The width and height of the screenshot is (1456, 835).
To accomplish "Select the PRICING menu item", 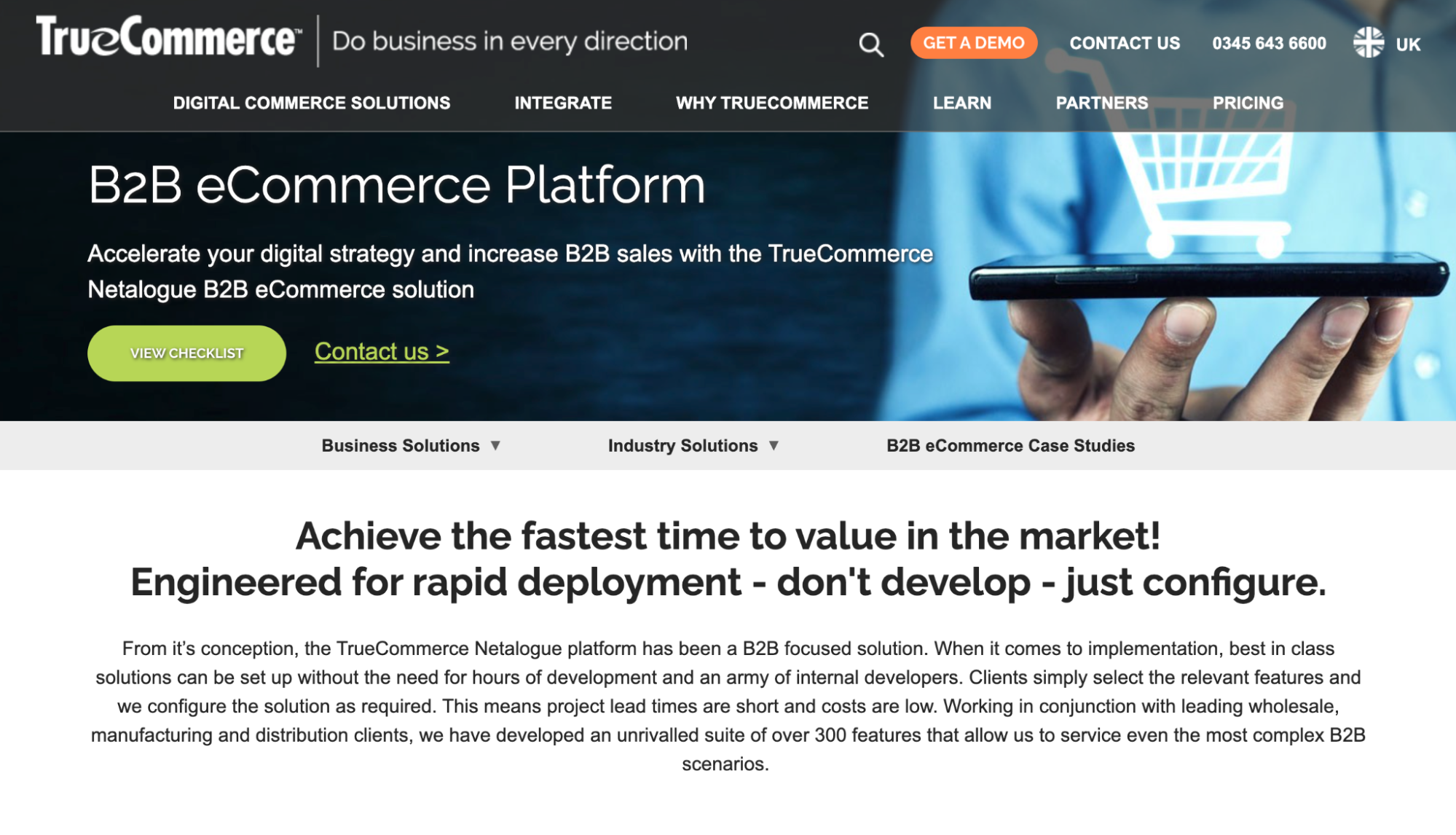I will [x=1248, y=103].
